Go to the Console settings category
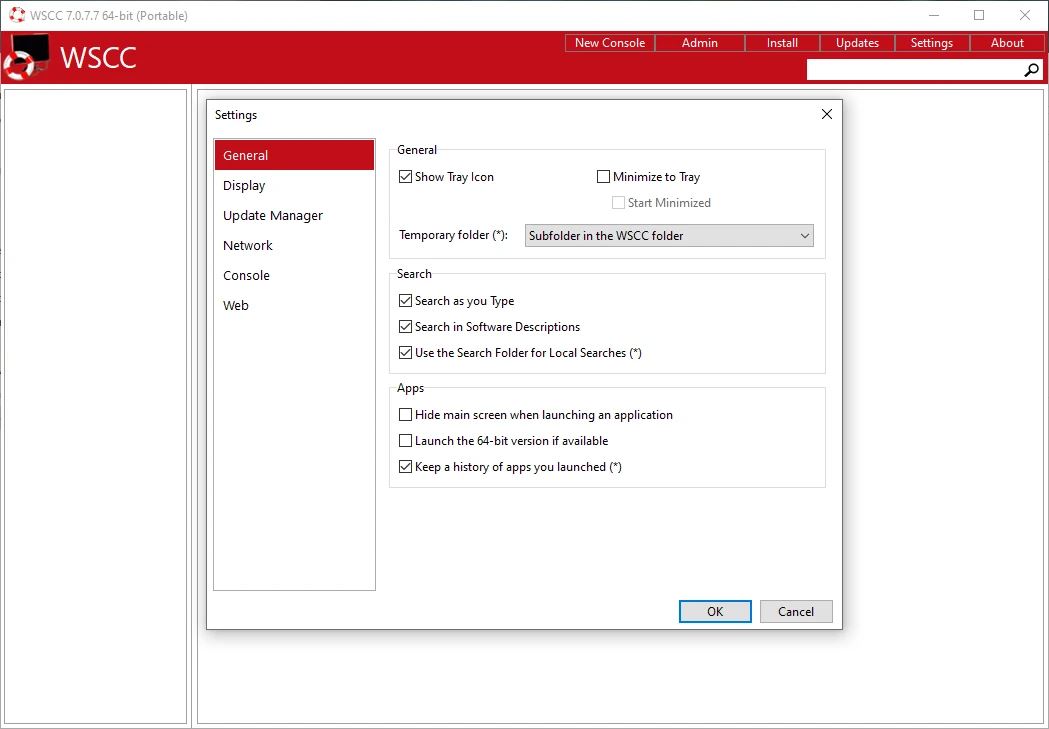Image resolution: width=1049 pixels, height=729 pixels. [x=247, y=276]
